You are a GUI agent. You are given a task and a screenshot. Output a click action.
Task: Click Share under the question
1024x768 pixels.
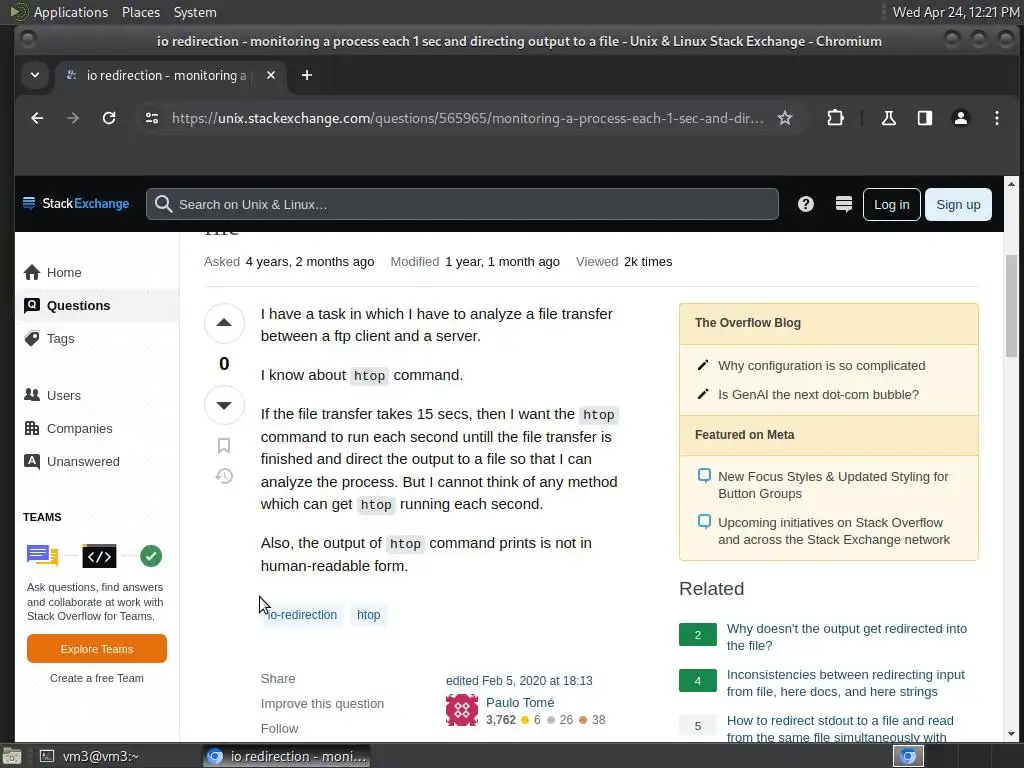point(278,679)
